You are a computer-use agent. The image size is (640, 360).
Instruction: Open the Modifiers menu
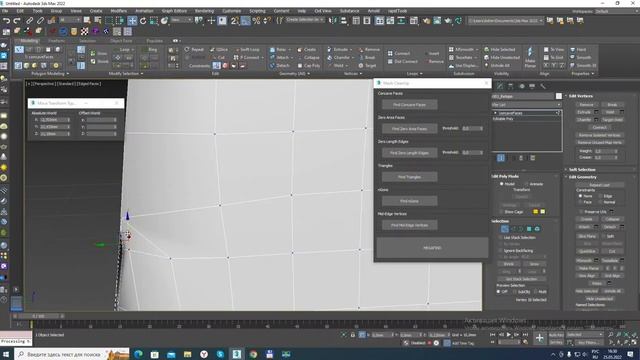[118, 11]
